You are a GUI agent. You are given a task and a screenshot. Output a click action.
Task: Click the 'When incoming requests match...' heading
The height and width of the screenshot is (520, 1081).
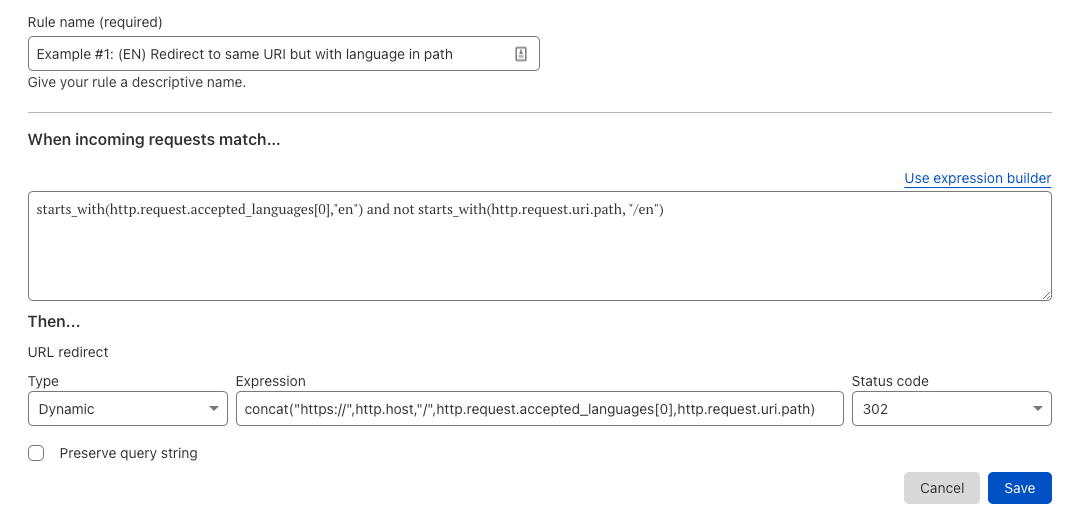point(154,140)
